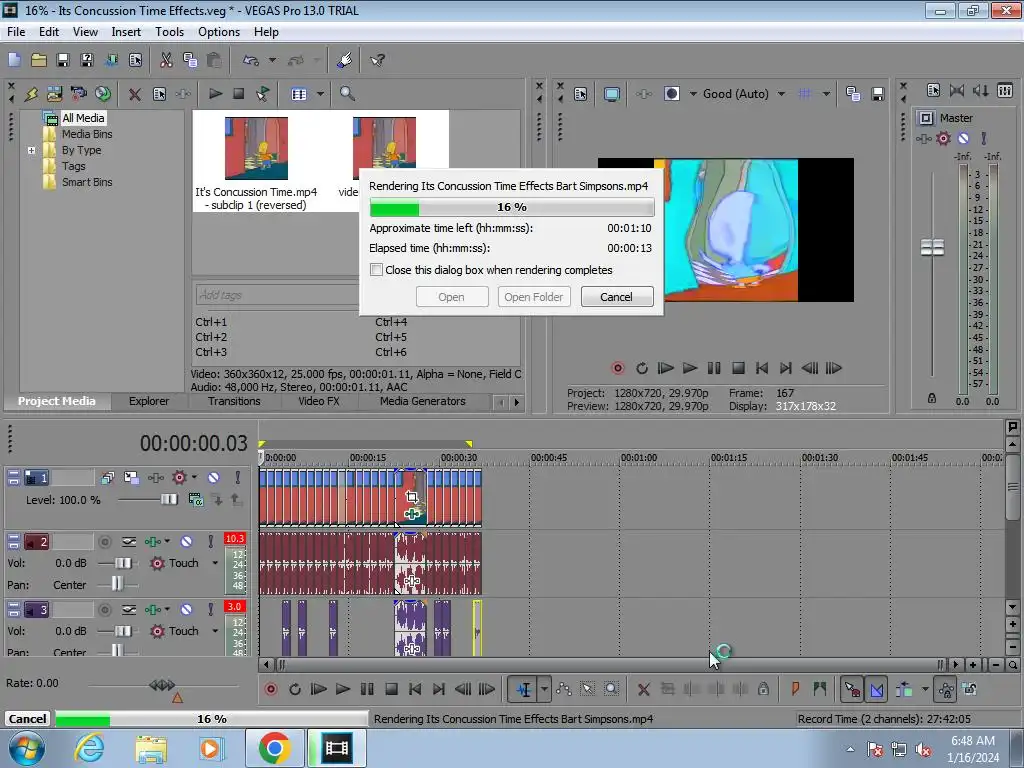Click the Video Preview external monitor icon

pyautogui.click(x=611, y=94)
